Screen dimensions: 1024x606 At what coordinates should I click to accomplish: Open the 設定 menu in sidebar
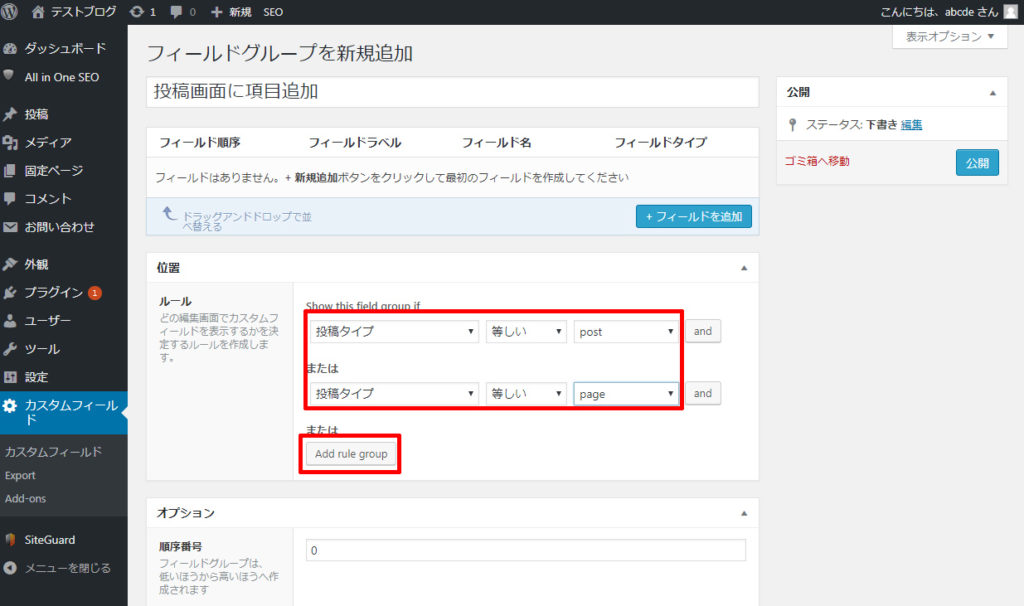click(36, 377)
